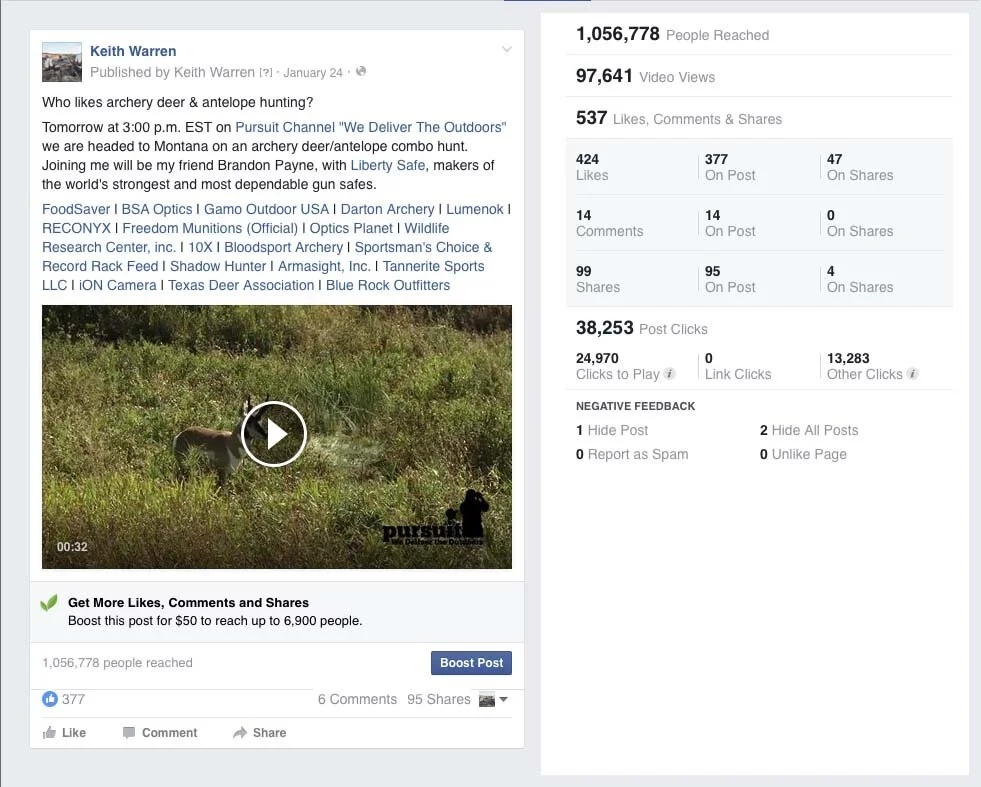Click the 00:32 video duration label
The height and width of the screenshot is (787, 981).
pyautogui.click(x=72, y=547)
